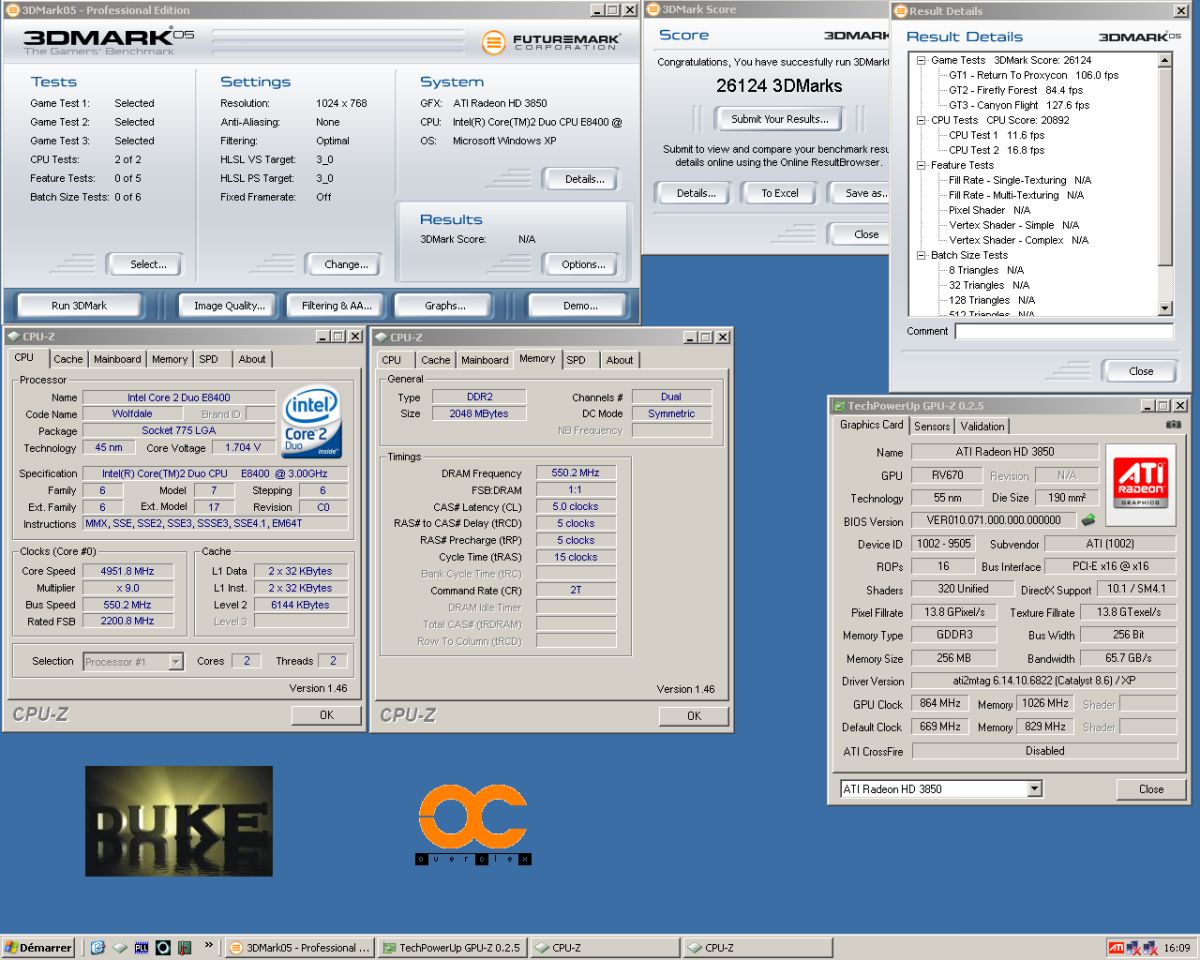Open the Cache tab in the CPU-Z Memory window
The height and width of the screenshot is (960, 1200).
click(x=435, y=360)
